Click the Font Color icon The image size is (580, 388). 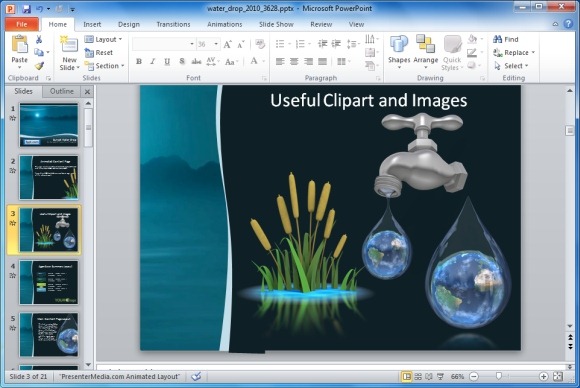pyautogui.click(x=254, y=61)
